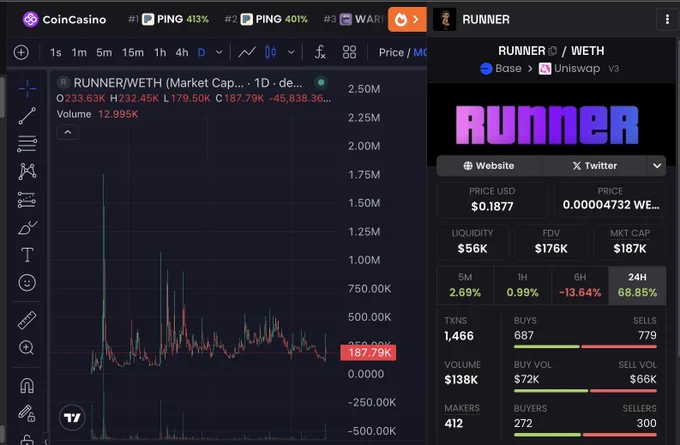
Task: Select the 1h timeframe
Action: 160,52
